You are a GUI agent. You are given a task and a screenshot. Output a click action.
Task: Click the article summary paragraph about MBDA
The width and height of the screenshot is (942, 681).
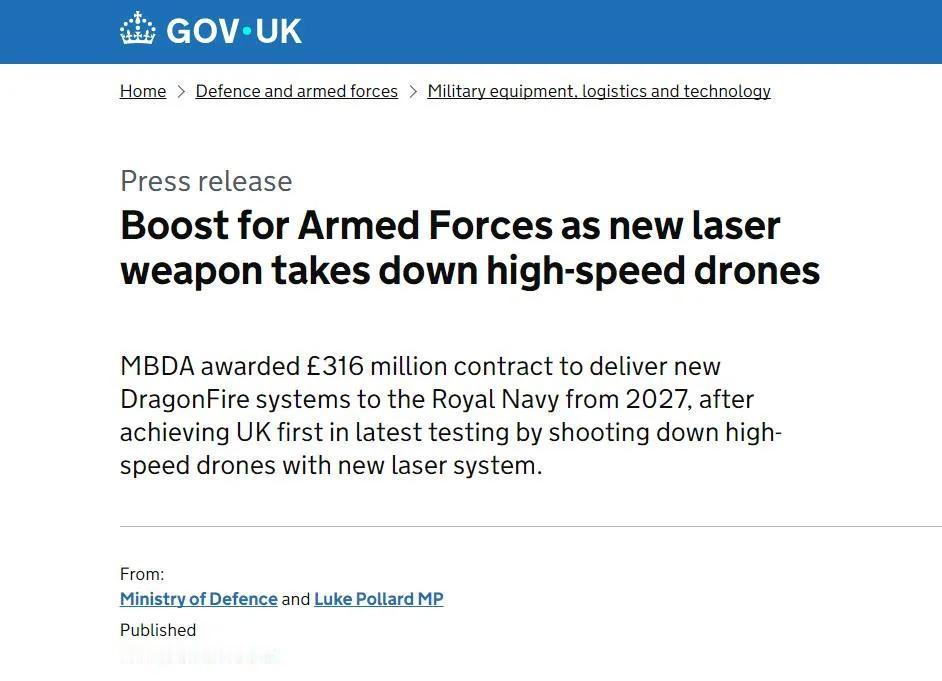(x=450, y=415)
